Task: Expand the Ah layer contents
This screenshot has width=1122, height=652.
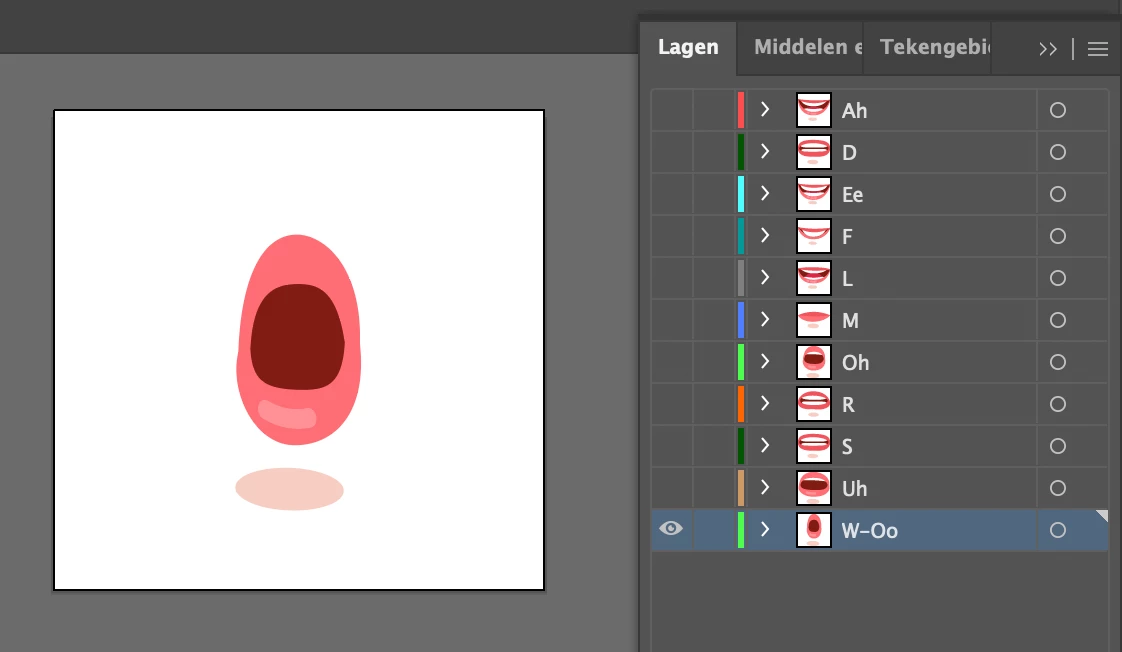Action: (765, 110)
